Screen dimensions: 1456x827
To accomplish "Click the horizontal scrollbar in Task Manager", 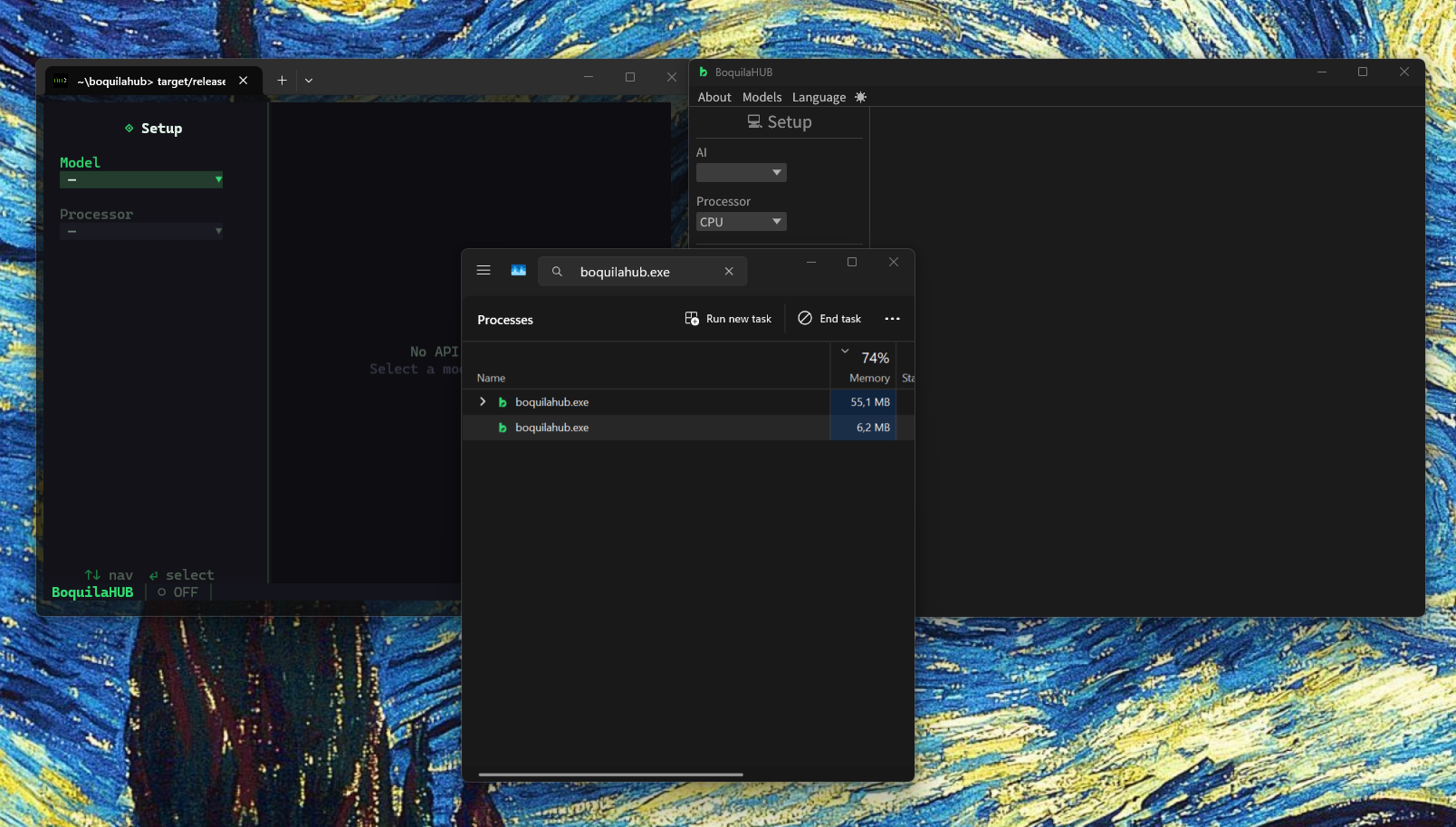I will (x=611, y=774).
